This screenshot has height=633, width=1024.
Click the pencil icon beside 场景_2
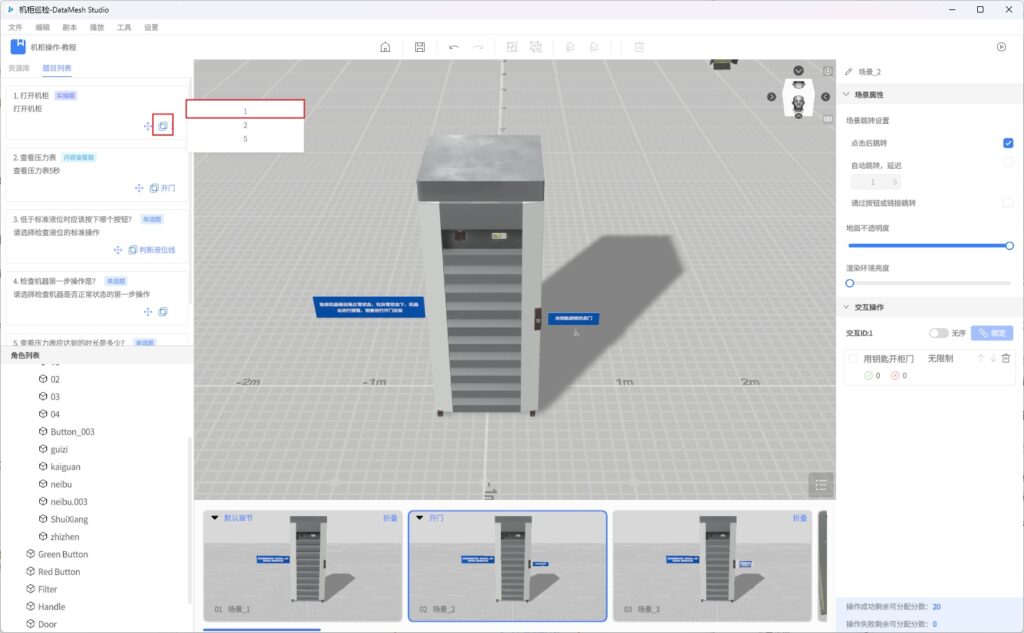849,72
